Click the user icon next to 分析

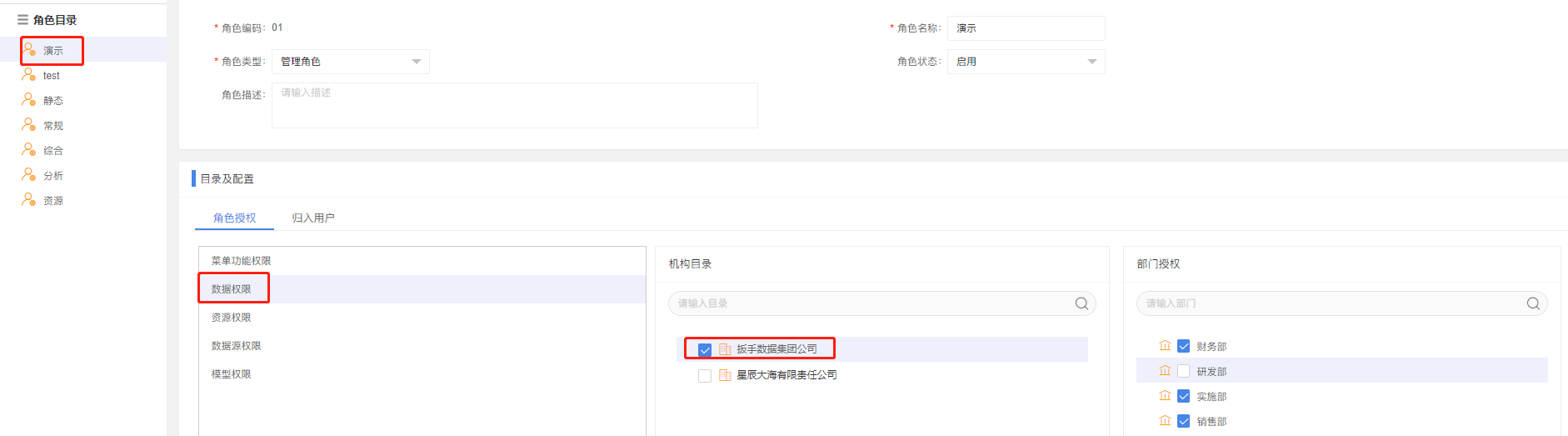pyautogui.click(x=29, y=175)
